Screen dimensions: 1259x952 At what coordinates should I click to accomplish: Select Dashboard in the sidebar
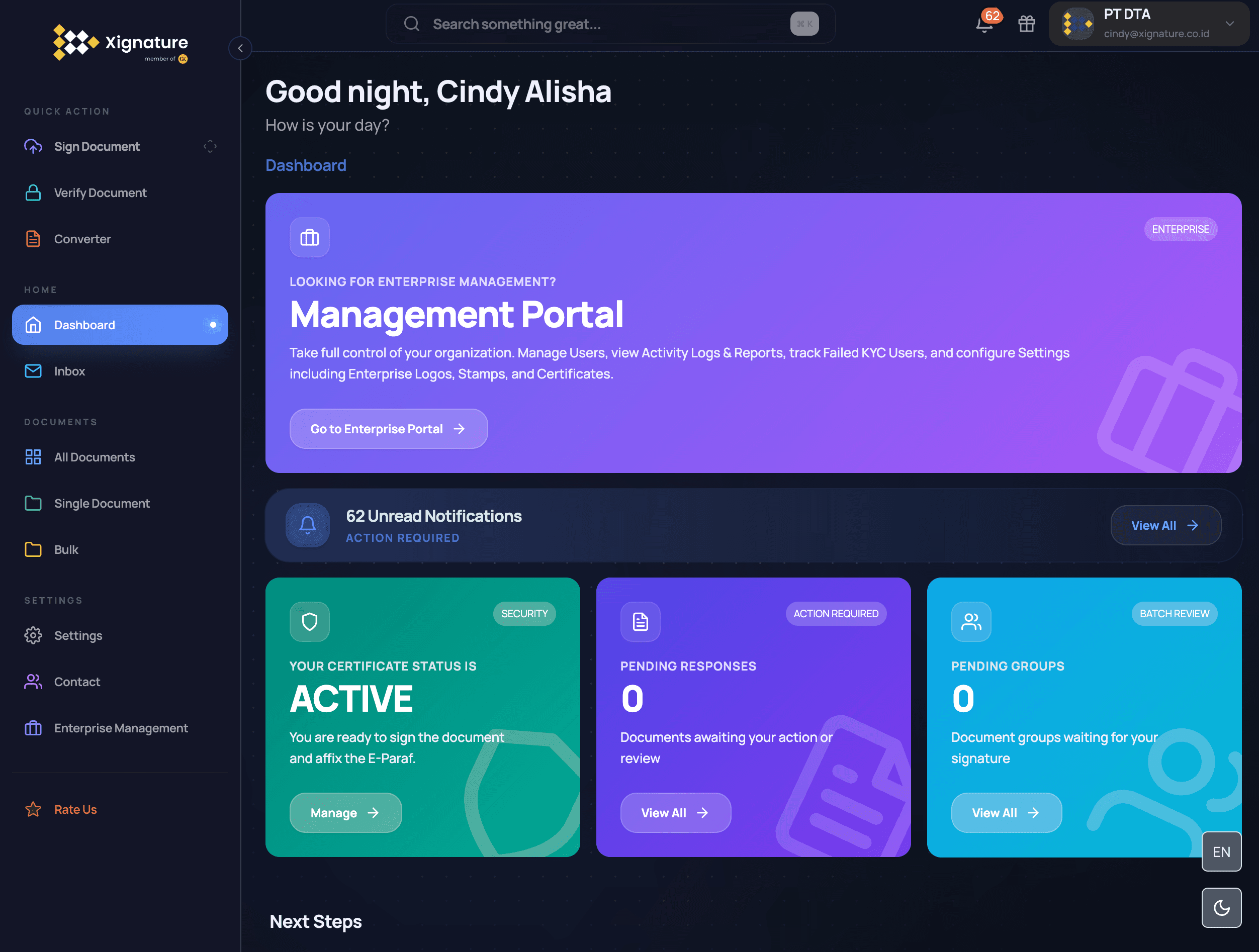pos(120,325)
